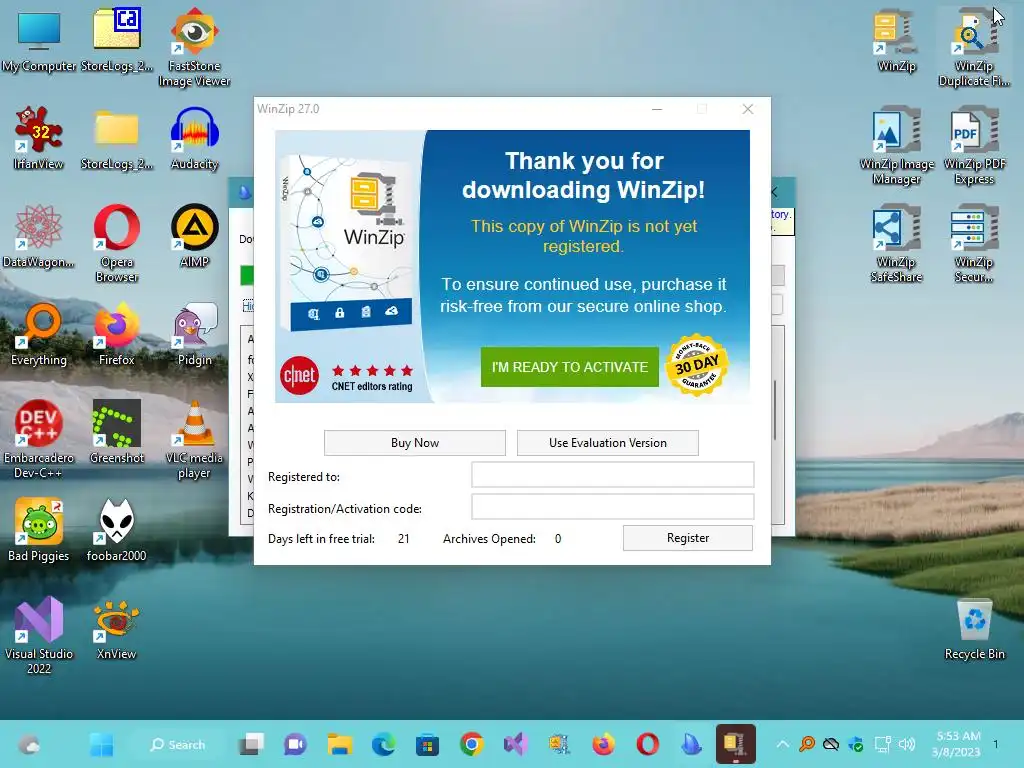Screen dimensions: 1024x768
Task: Launch WinZip PDF Express shortcut
Action: (974, 145)
